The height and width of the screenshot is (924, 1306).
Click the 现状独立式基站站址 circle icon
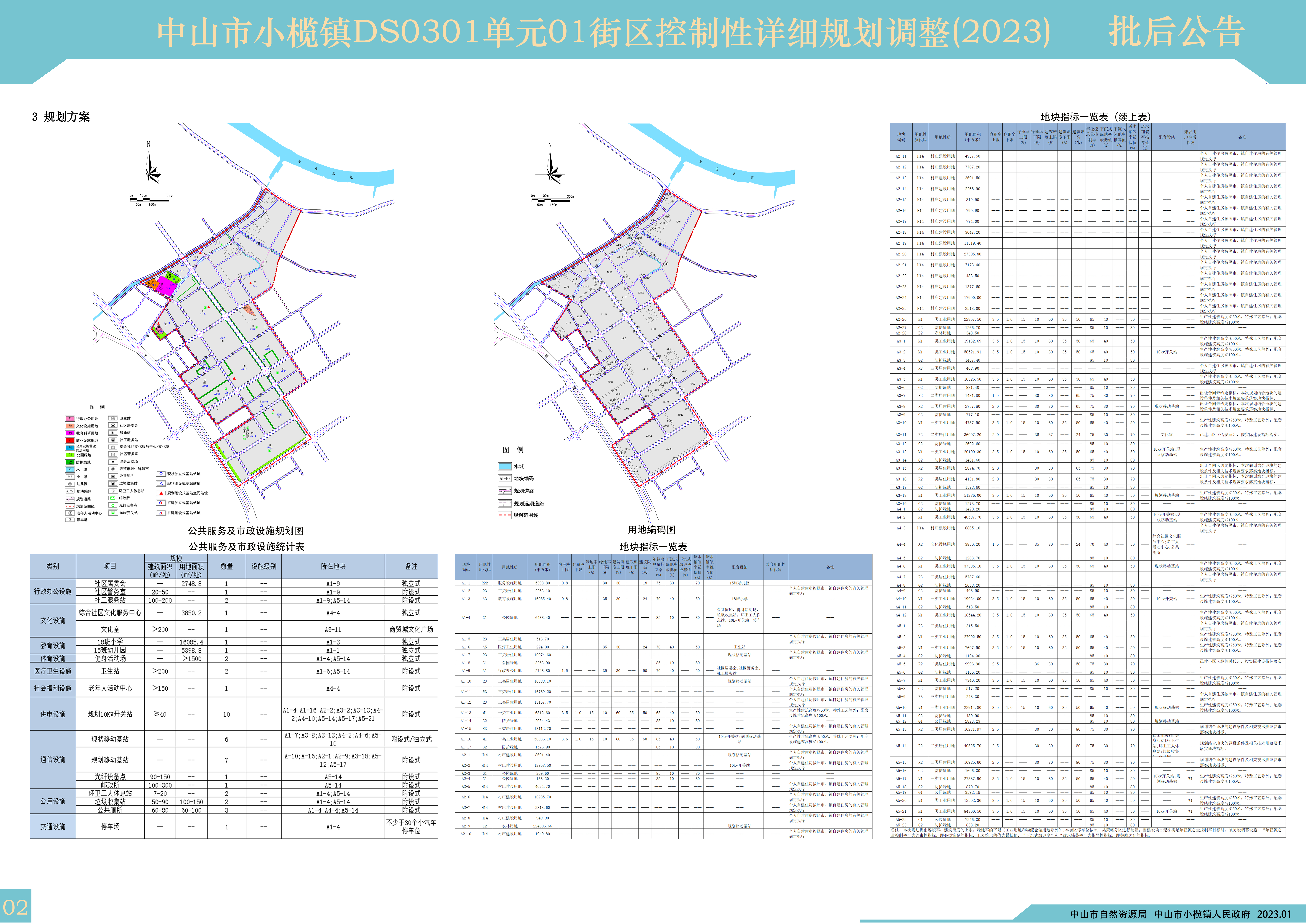pyautogui.click(x=161, y=474)
